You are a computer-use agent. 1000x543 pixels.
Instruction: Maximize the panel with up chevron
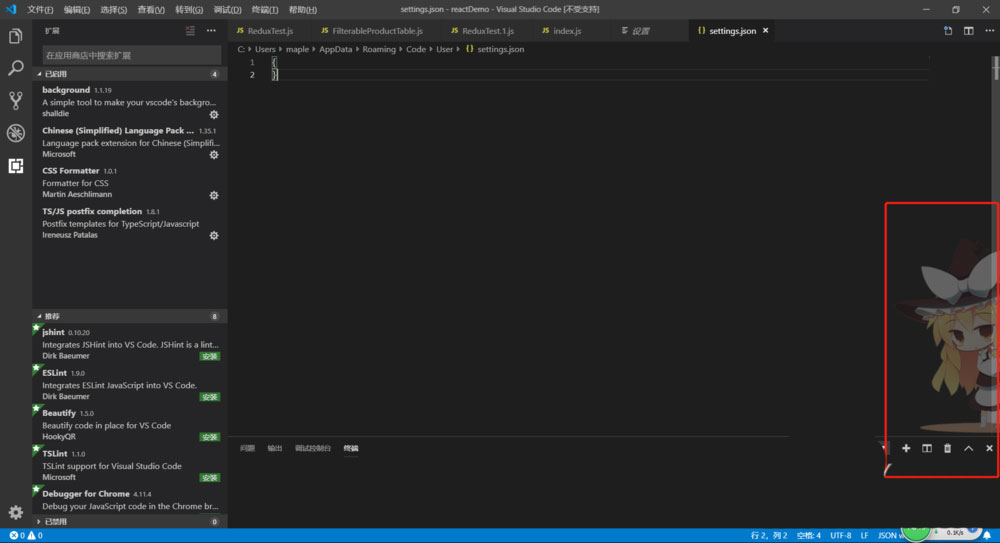click(968, 448)
